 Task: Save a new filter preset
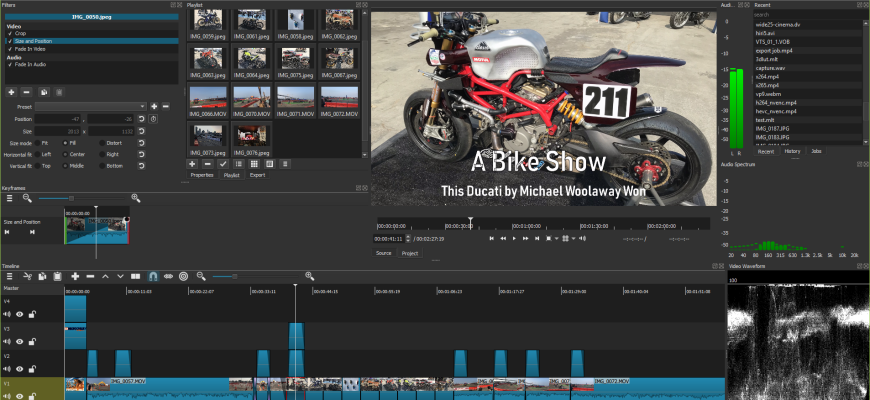point(154,106)
